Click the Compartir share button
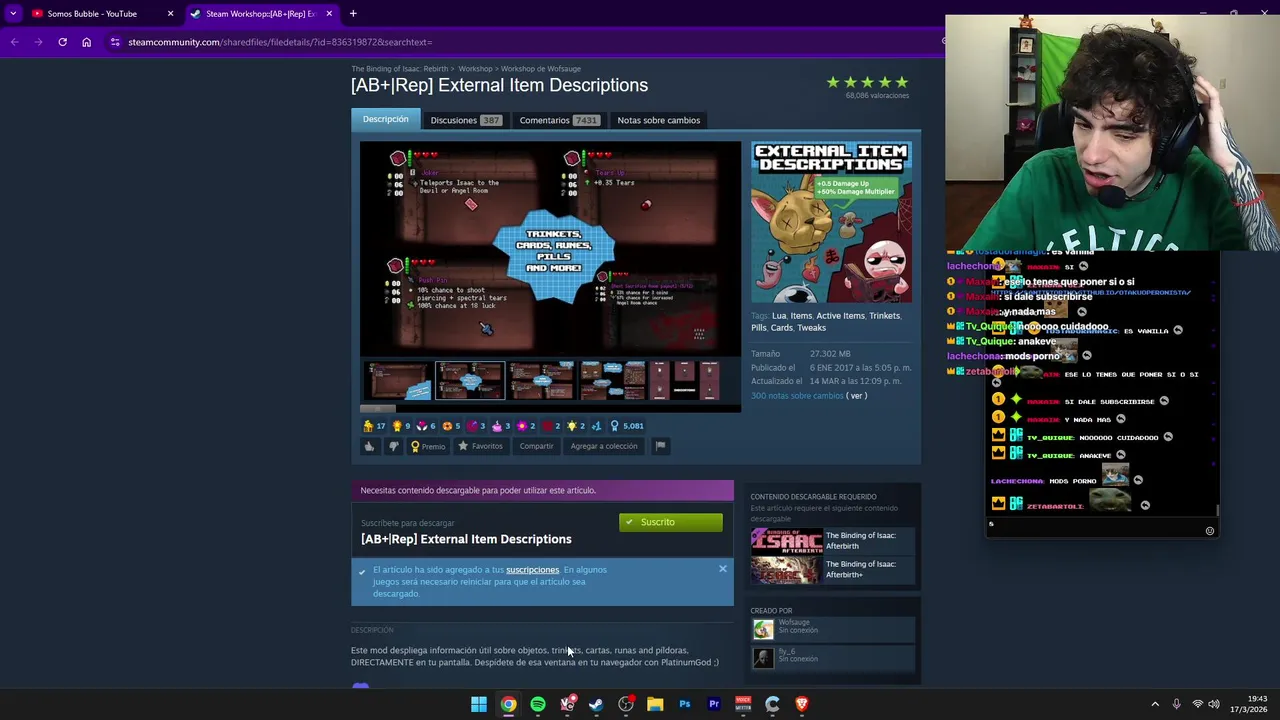 click(536, 446)
